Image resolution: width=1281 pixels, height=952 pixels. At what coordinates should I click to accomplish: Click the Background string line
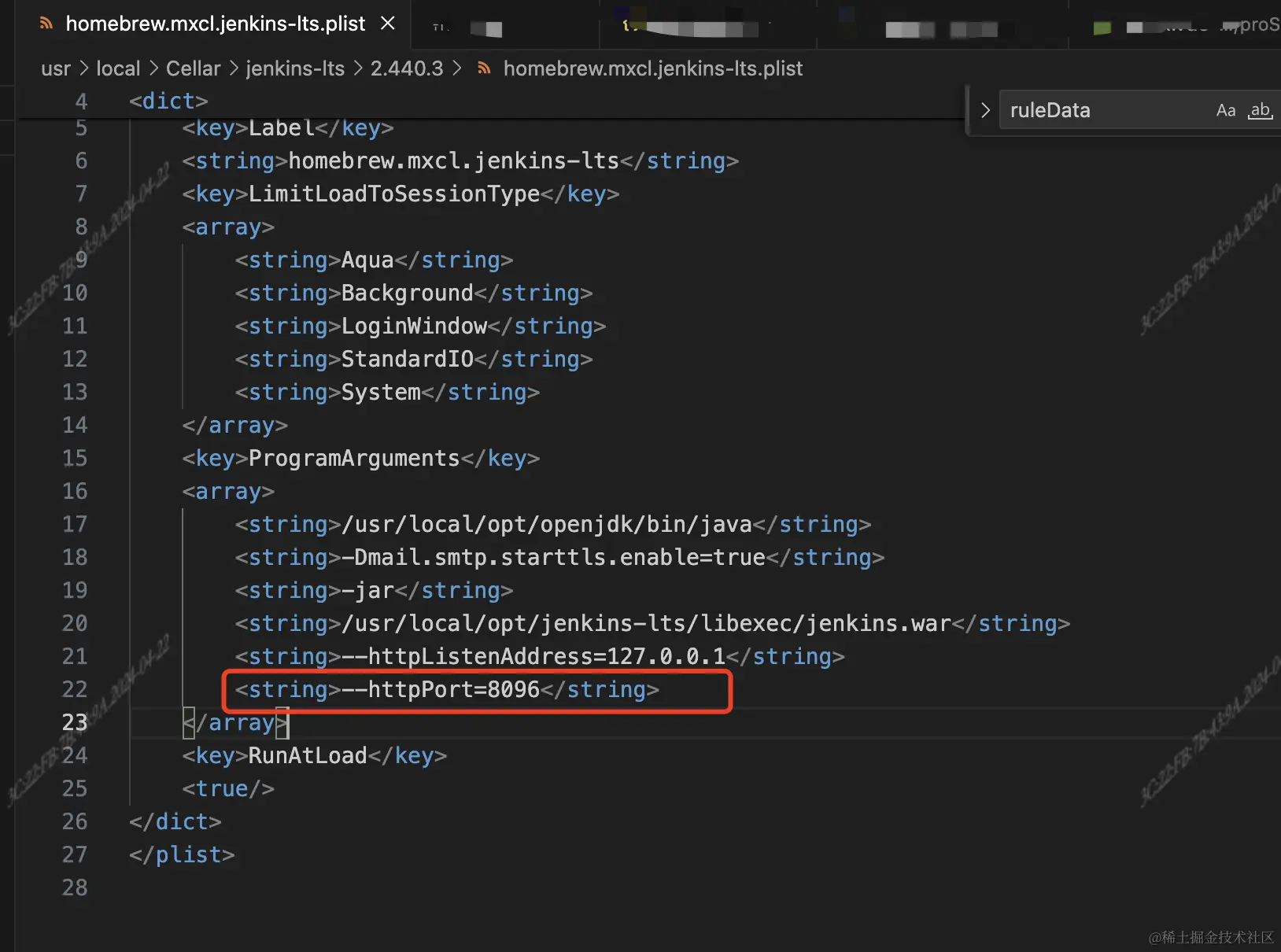(x=414, y=293)
